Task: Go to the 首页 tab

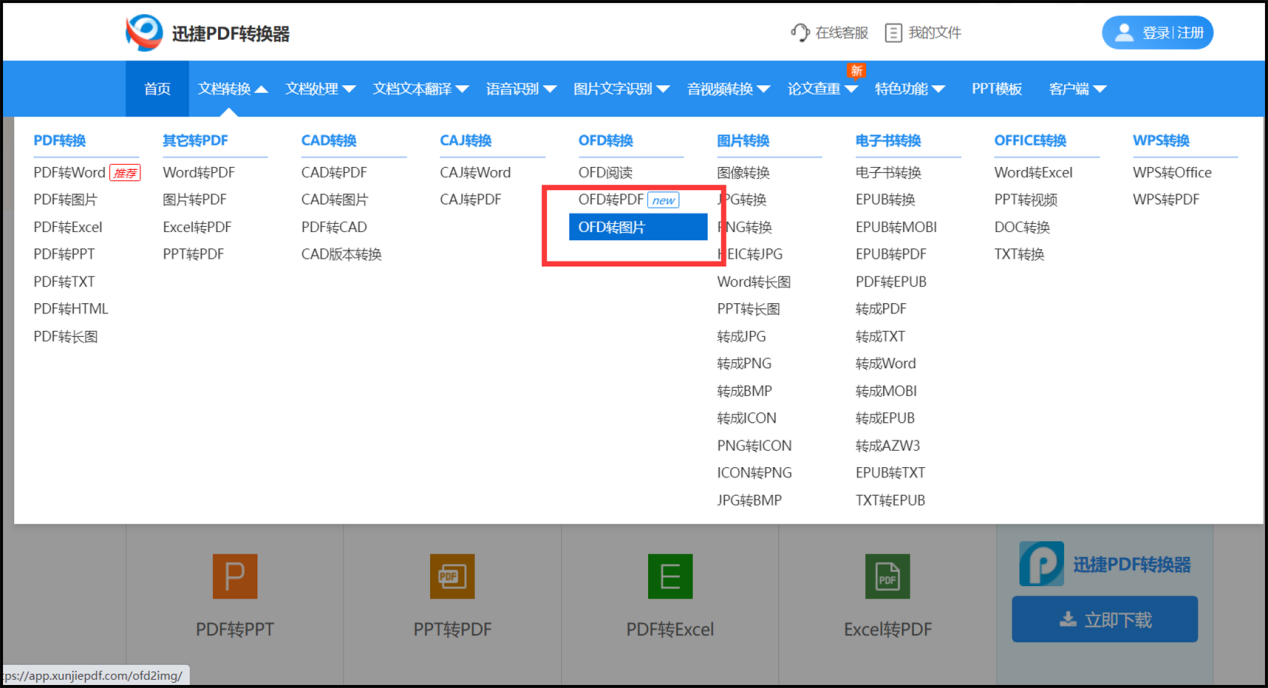Action: [x=157, y=89]
